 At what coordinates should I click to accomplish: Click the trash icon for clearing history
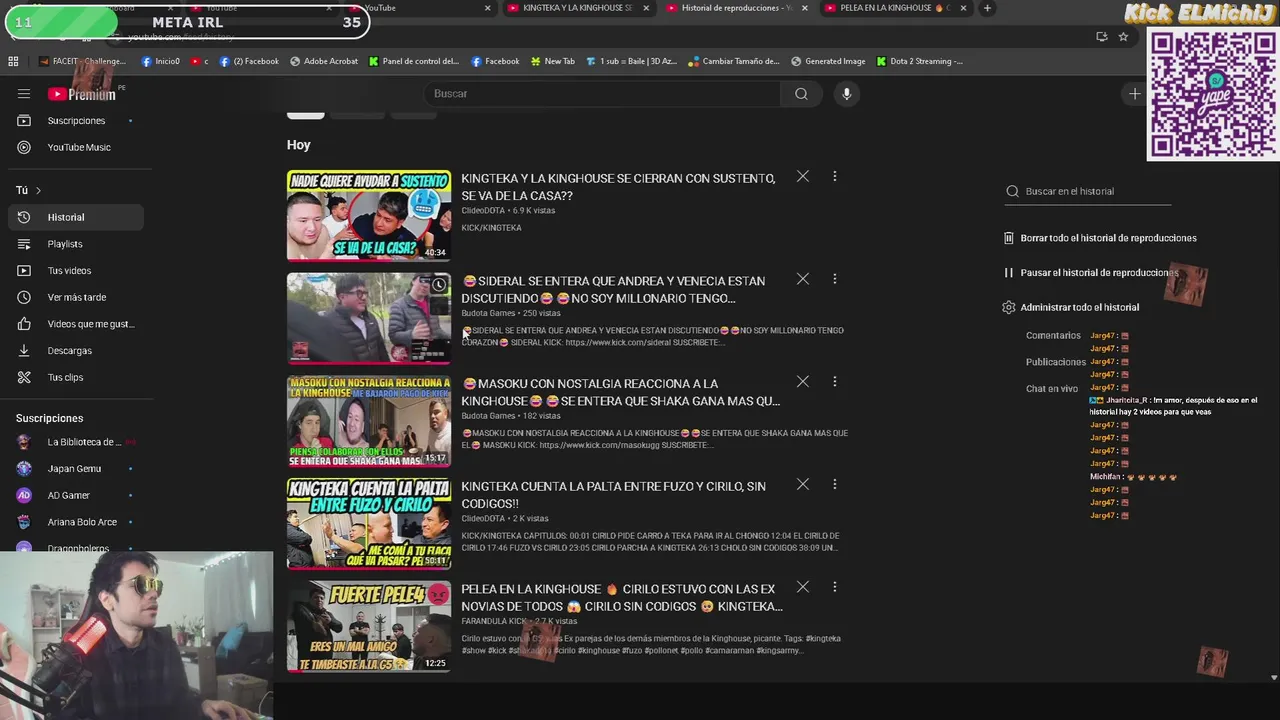click(x=1009, y=238)
